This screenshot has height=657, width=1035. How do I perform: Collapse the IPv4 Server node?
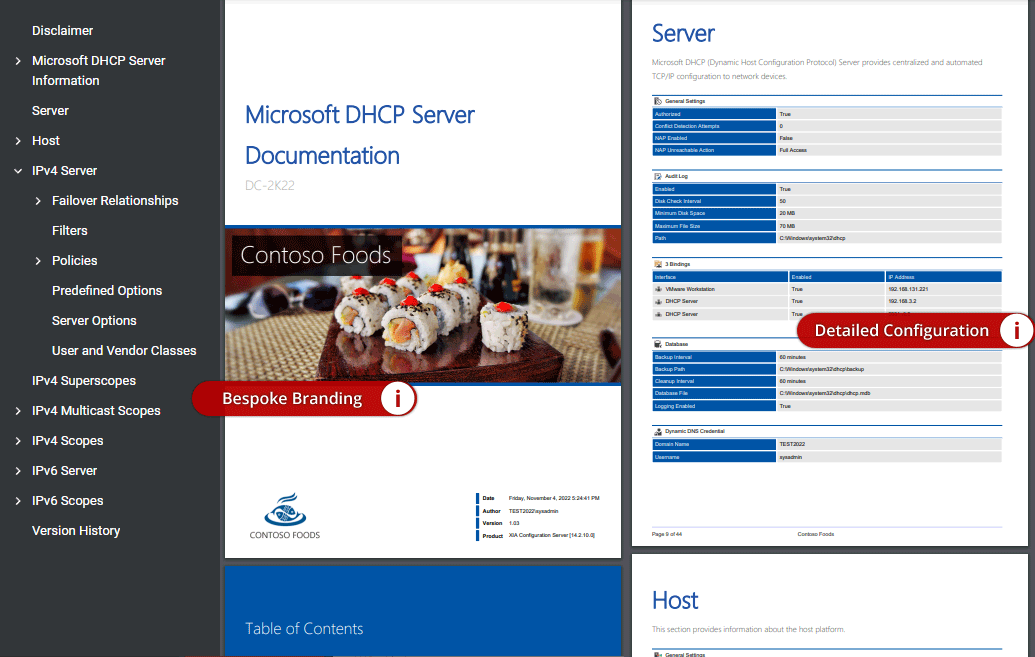[x=18, y=171]
